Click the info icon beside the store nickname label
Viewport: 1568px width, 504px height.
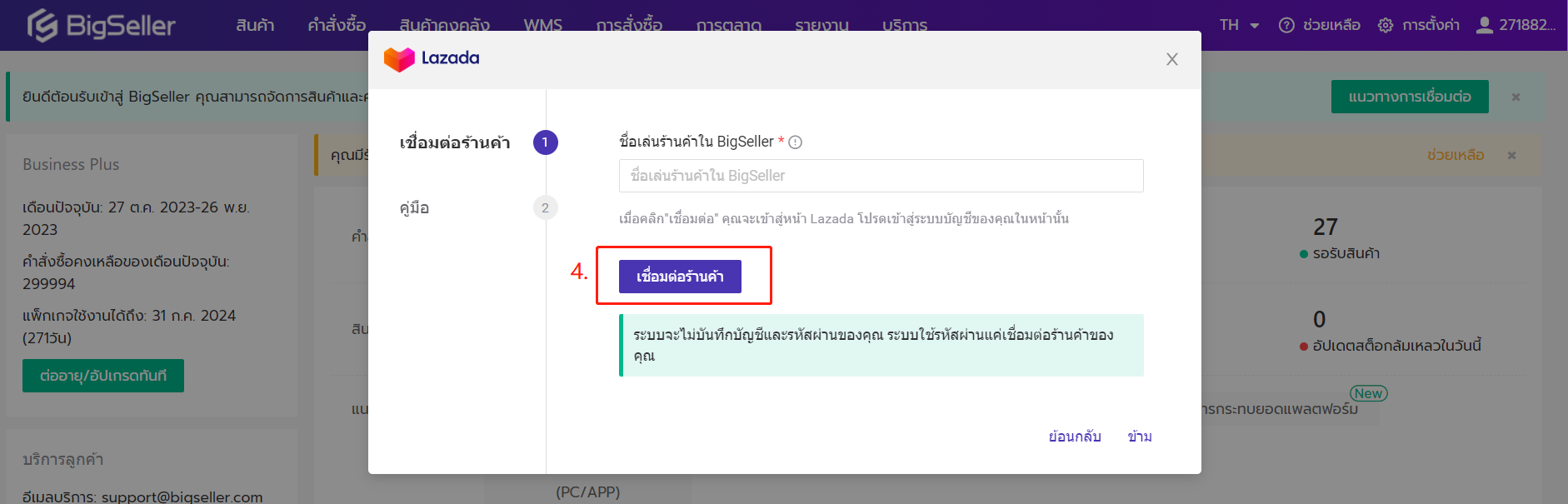pyautogui.click(x=796, y=142)
